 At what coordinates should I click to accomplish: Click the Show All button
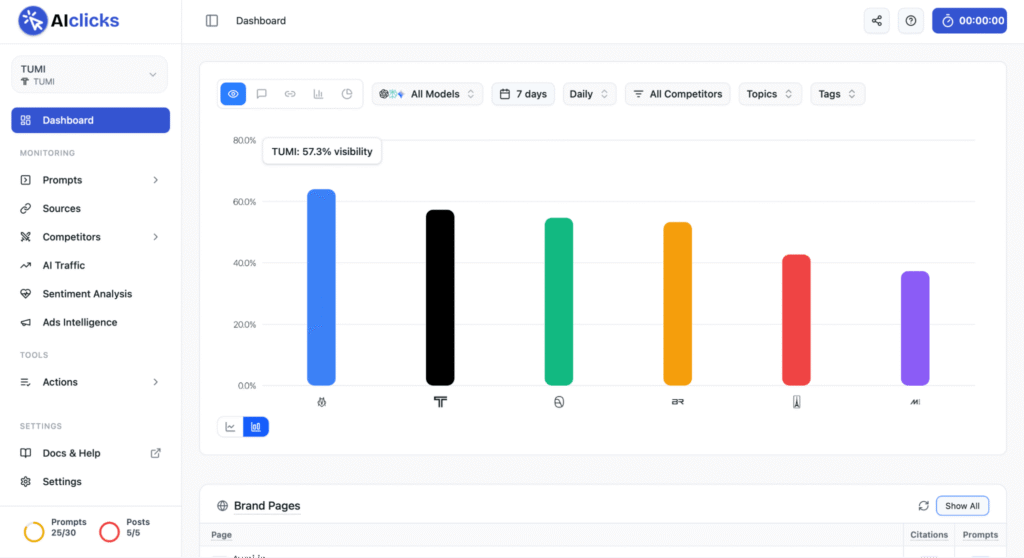[x=962, y=506]
